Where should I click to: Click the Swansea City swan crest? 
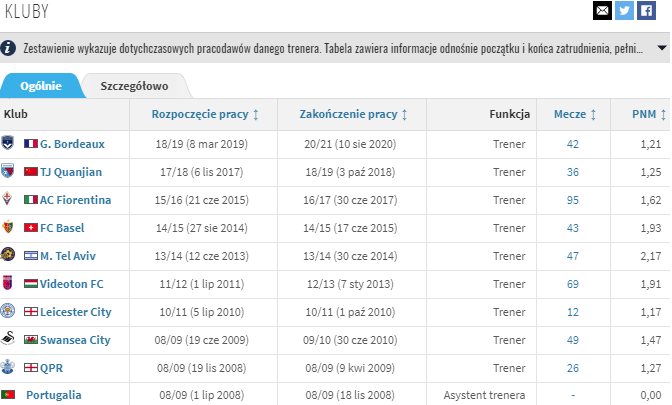click(8, 339)
